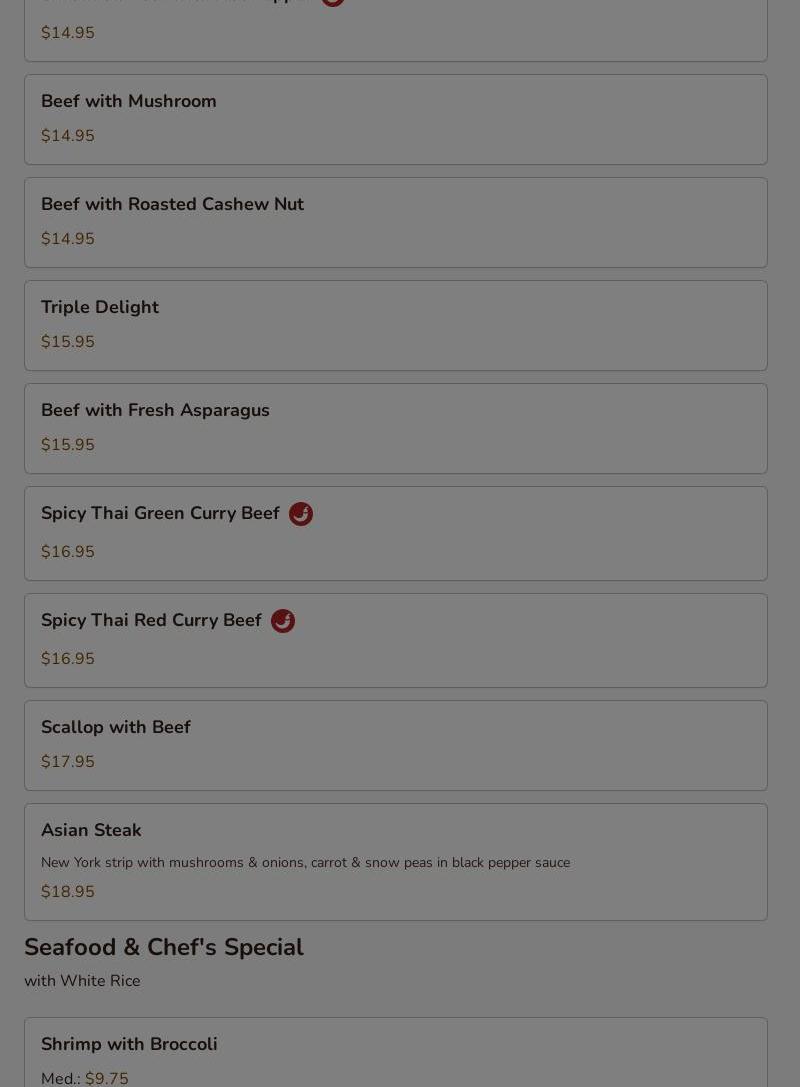Click the partially visible top $14.95 item
The image size is (800, 1087).
[396, 31]
